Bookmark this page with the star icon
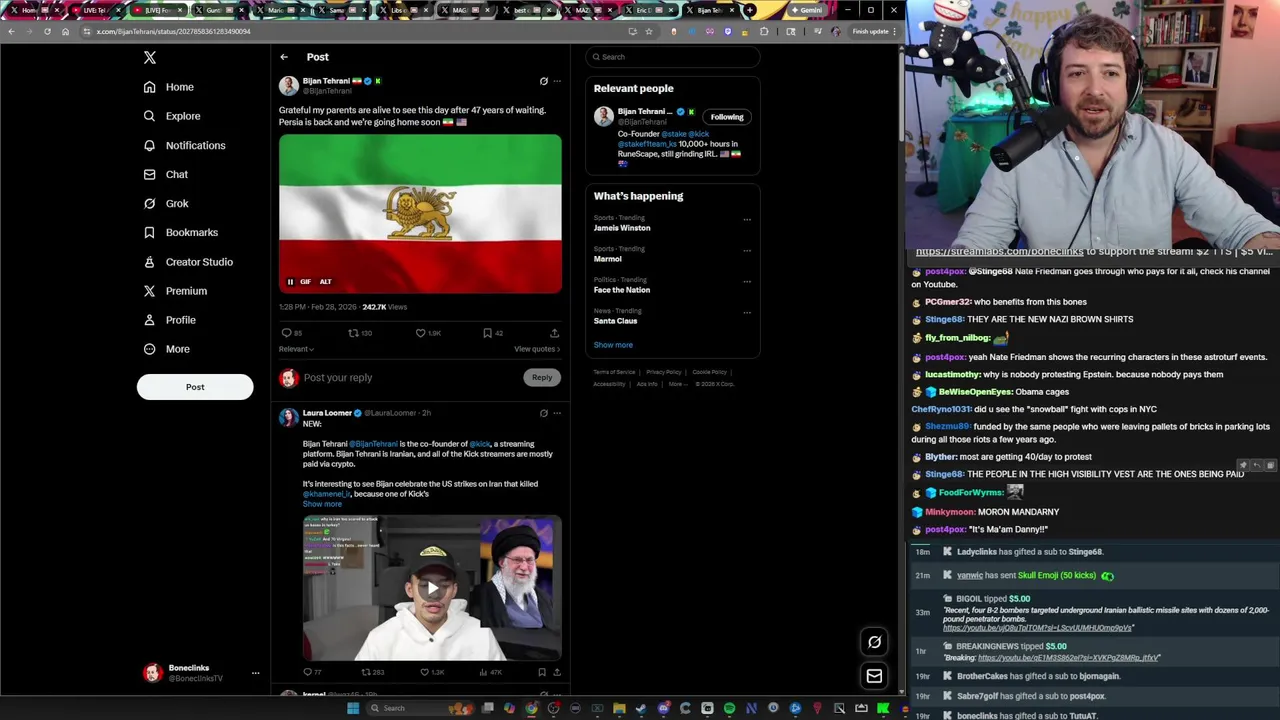The width and height of the screenshot is (1280, 720). click(x=649, y=31)
